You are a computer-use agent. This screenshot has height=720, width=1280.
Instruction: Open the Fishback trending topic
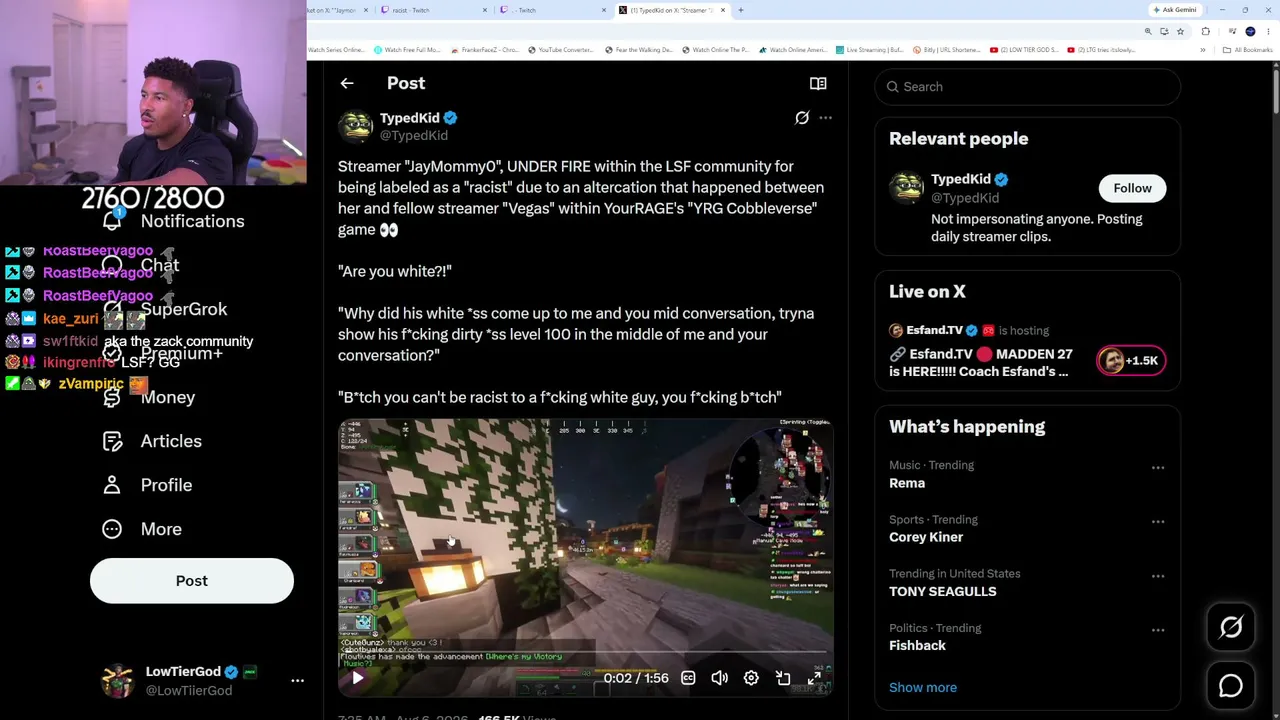[x=917, y=645]
